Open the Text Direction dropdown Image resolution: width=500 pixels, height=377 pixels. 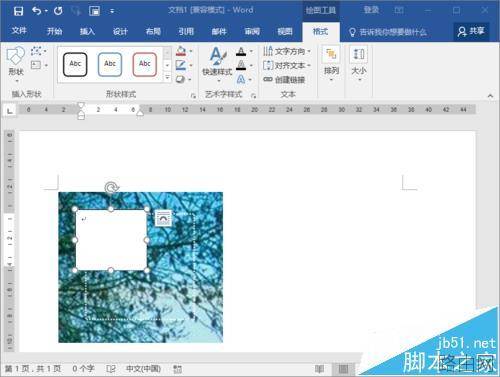pos(287,51)
